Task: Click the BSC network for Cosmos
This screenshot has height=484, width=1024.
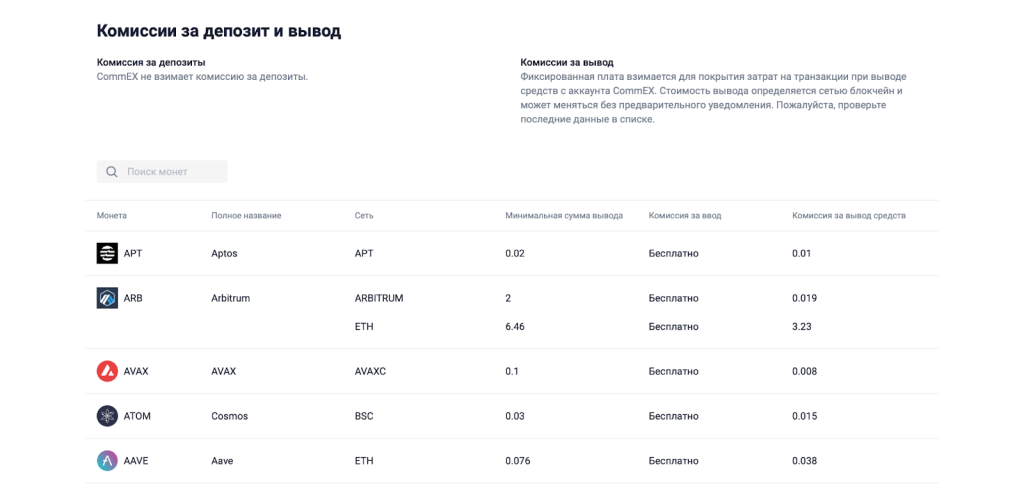Action: [x=364, y=416]
